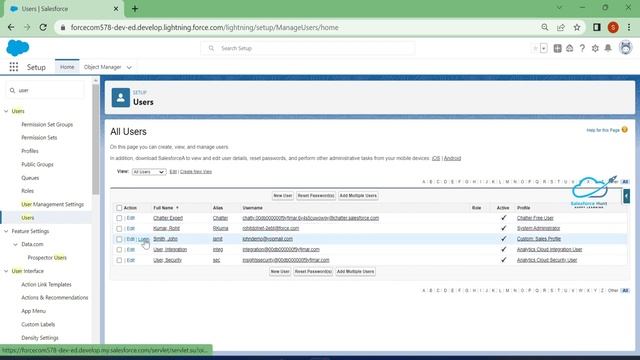Click the top New User button
The width and height of the screenshot is (640, 360).
[x=282, y=196]
